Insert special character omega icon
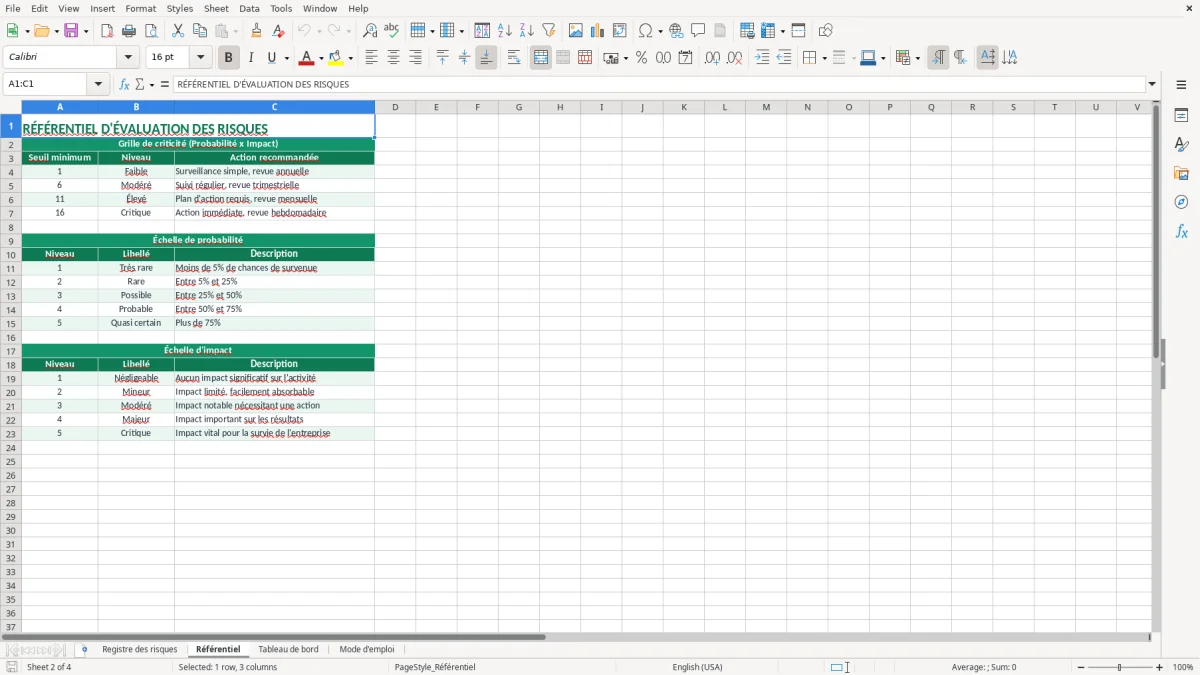Screen dimensions: 1200x675 click(x=646, y=31)
